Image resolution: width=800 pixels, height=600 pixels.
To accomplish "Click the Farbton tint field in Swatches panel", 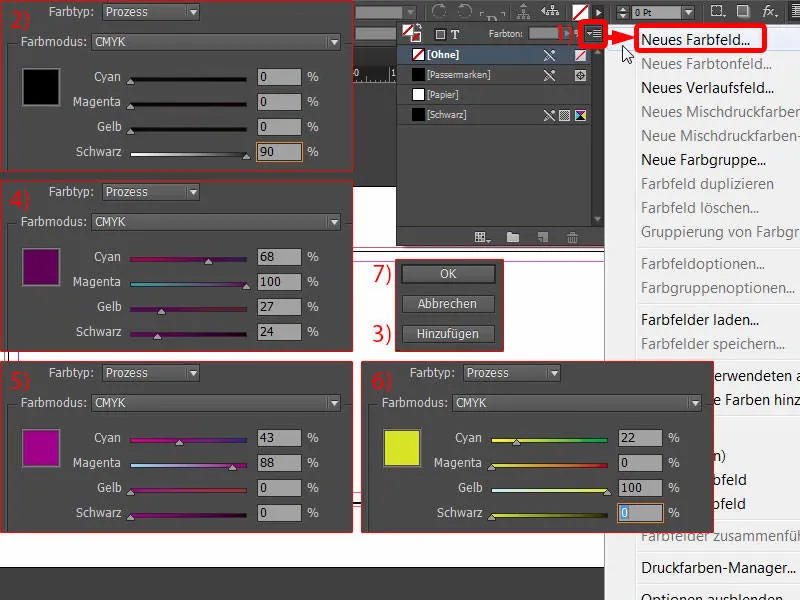I will pyautogui.click(x=544, y=33).
